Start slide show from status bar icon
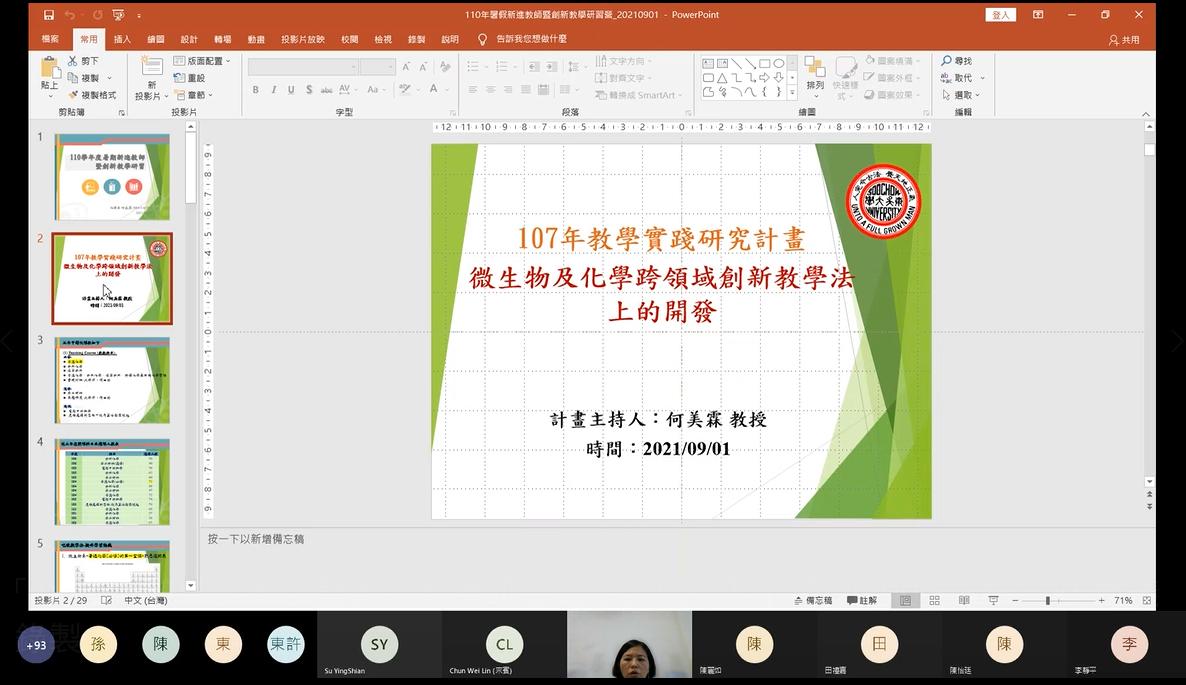The height and width of the screenshot is (685, 1186). point(992,600)
